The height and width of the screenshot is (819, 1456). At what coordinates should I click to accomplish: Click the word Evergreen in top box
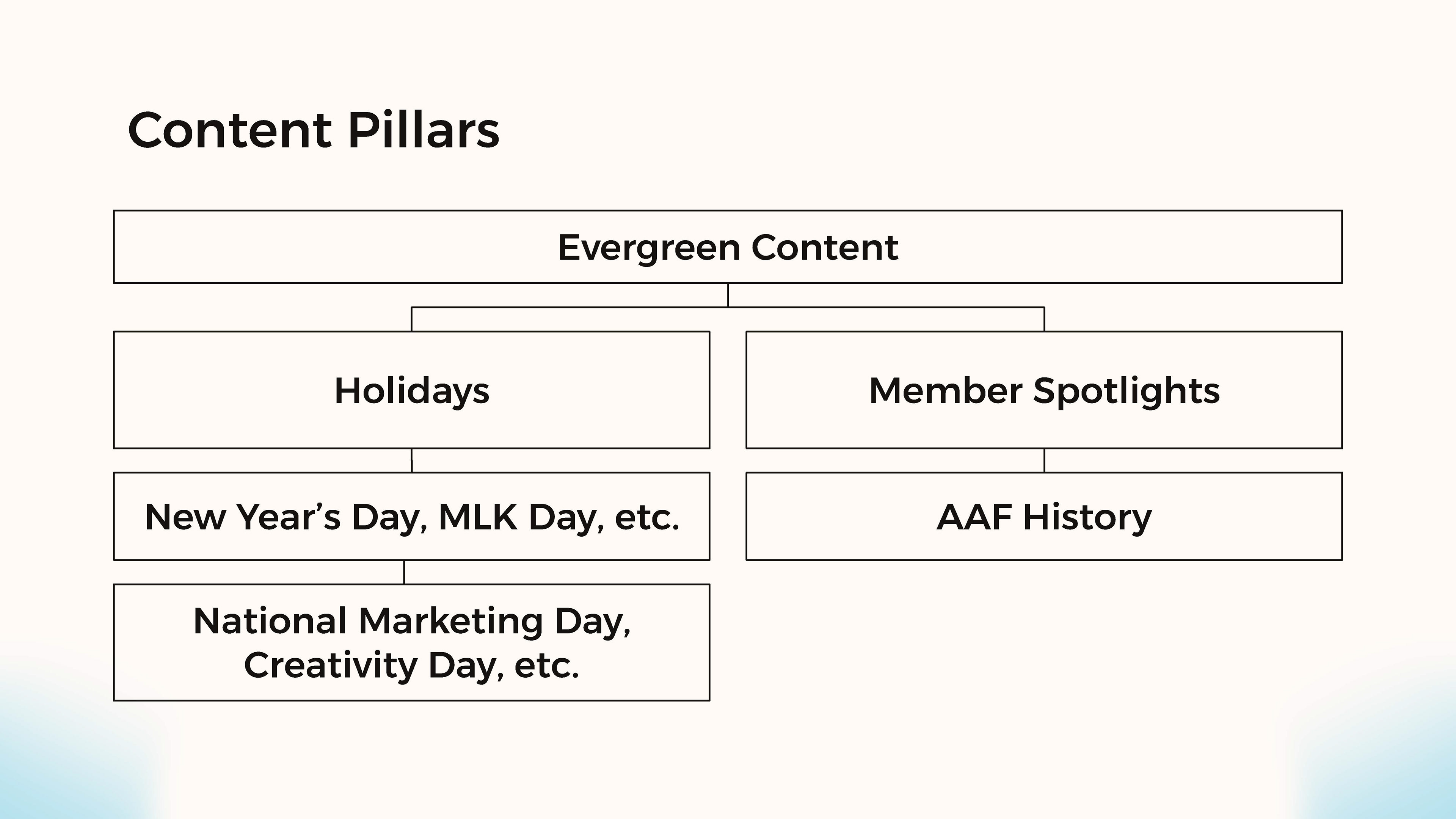coord(649,249)
